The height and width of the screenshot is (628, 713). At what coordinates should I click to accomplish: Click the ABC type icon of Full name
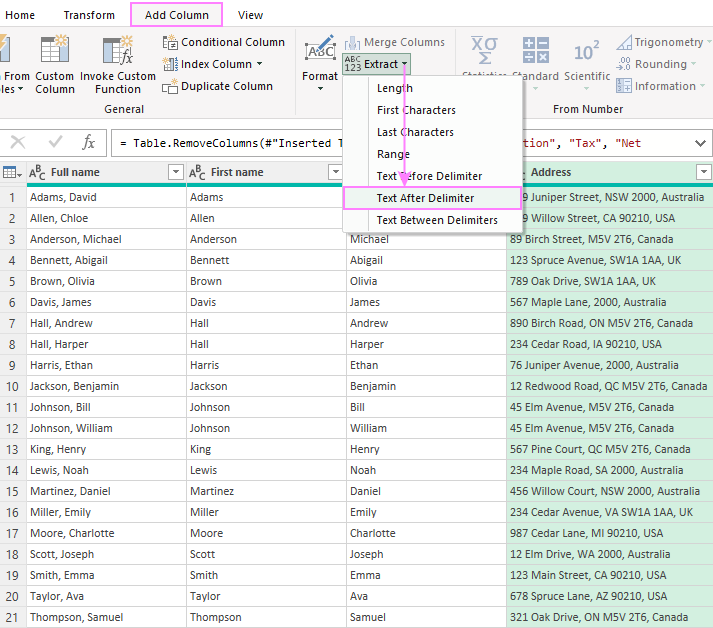(x=37, y=173)
